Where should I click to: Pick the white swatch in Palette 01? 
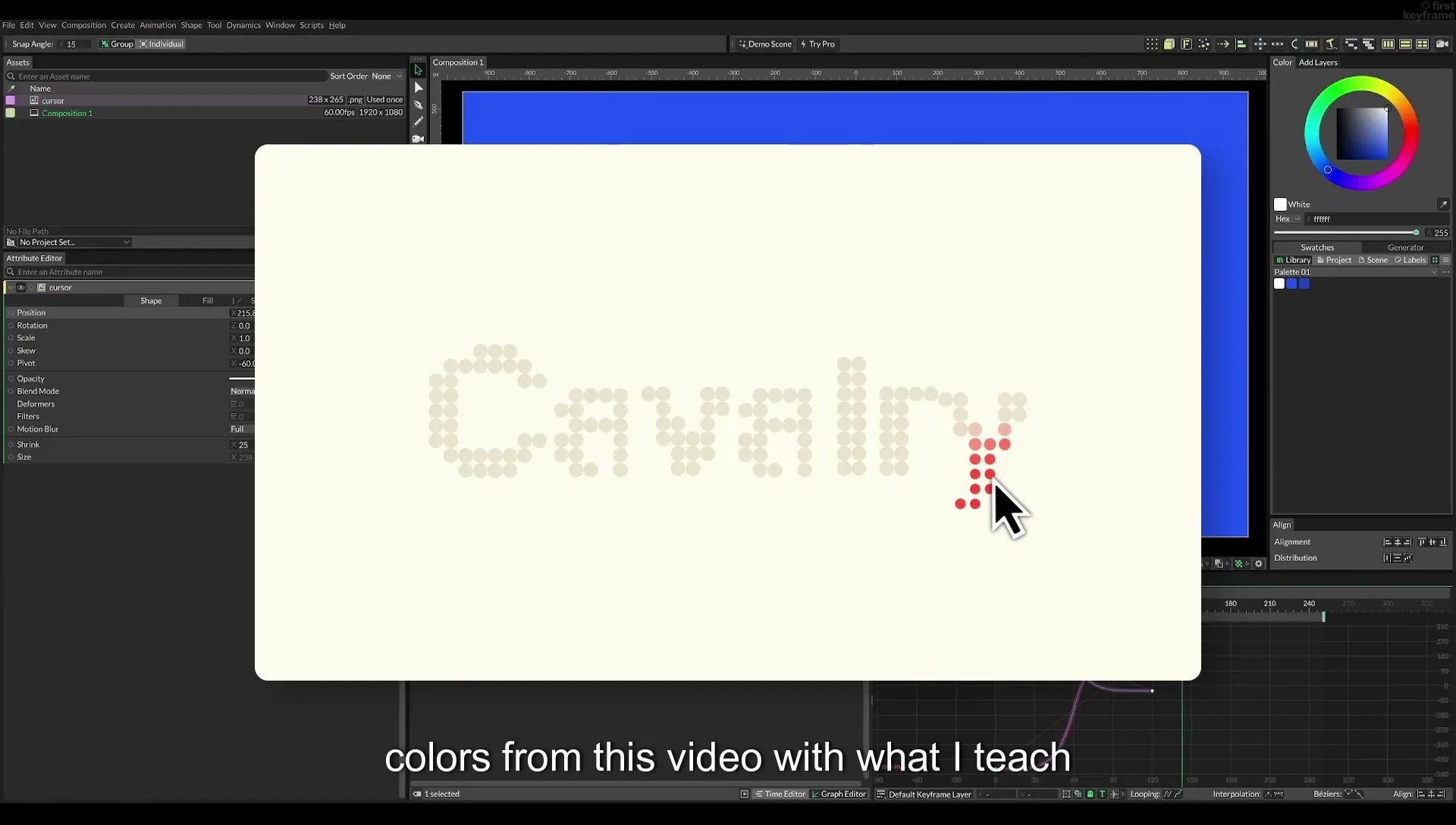point(1279,284)
